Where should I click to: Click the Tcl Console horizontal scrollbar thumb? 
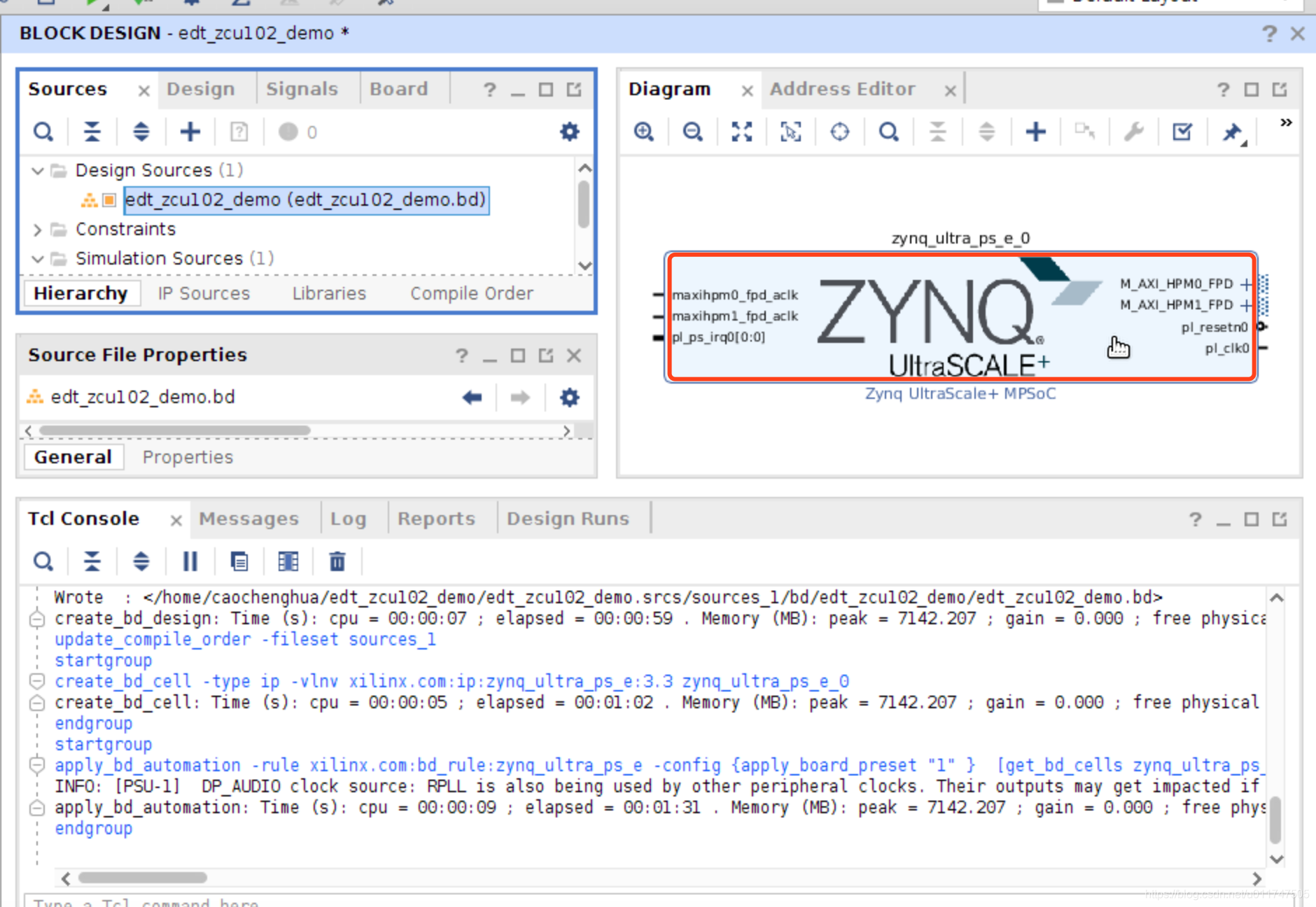(143, 878)
